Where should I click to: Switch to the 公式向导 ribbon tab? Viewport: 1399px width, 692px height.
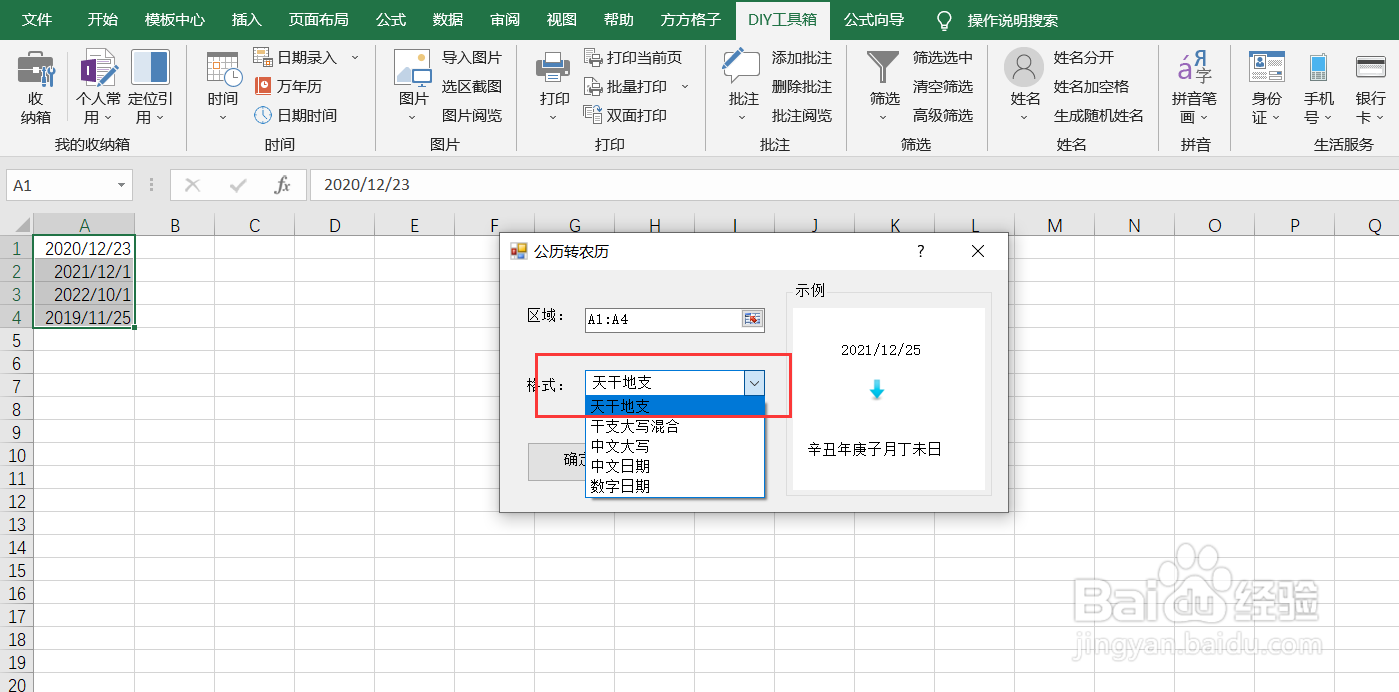point(873,20)
